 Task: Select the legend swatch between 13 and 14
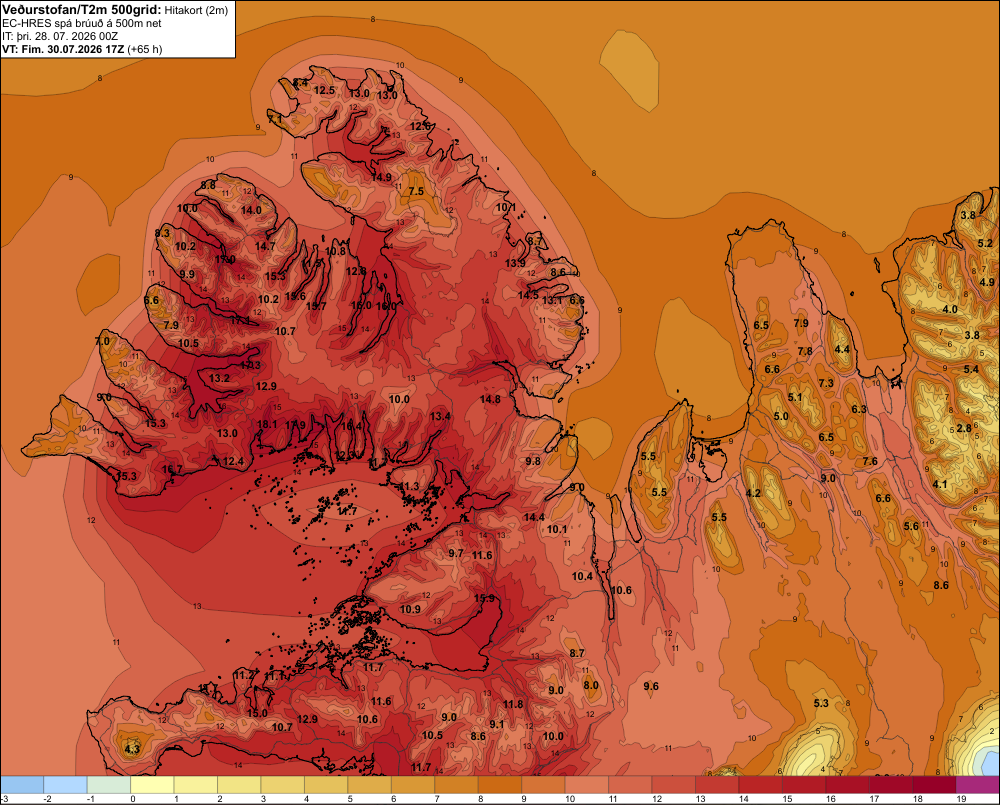[x=717, y=785]
